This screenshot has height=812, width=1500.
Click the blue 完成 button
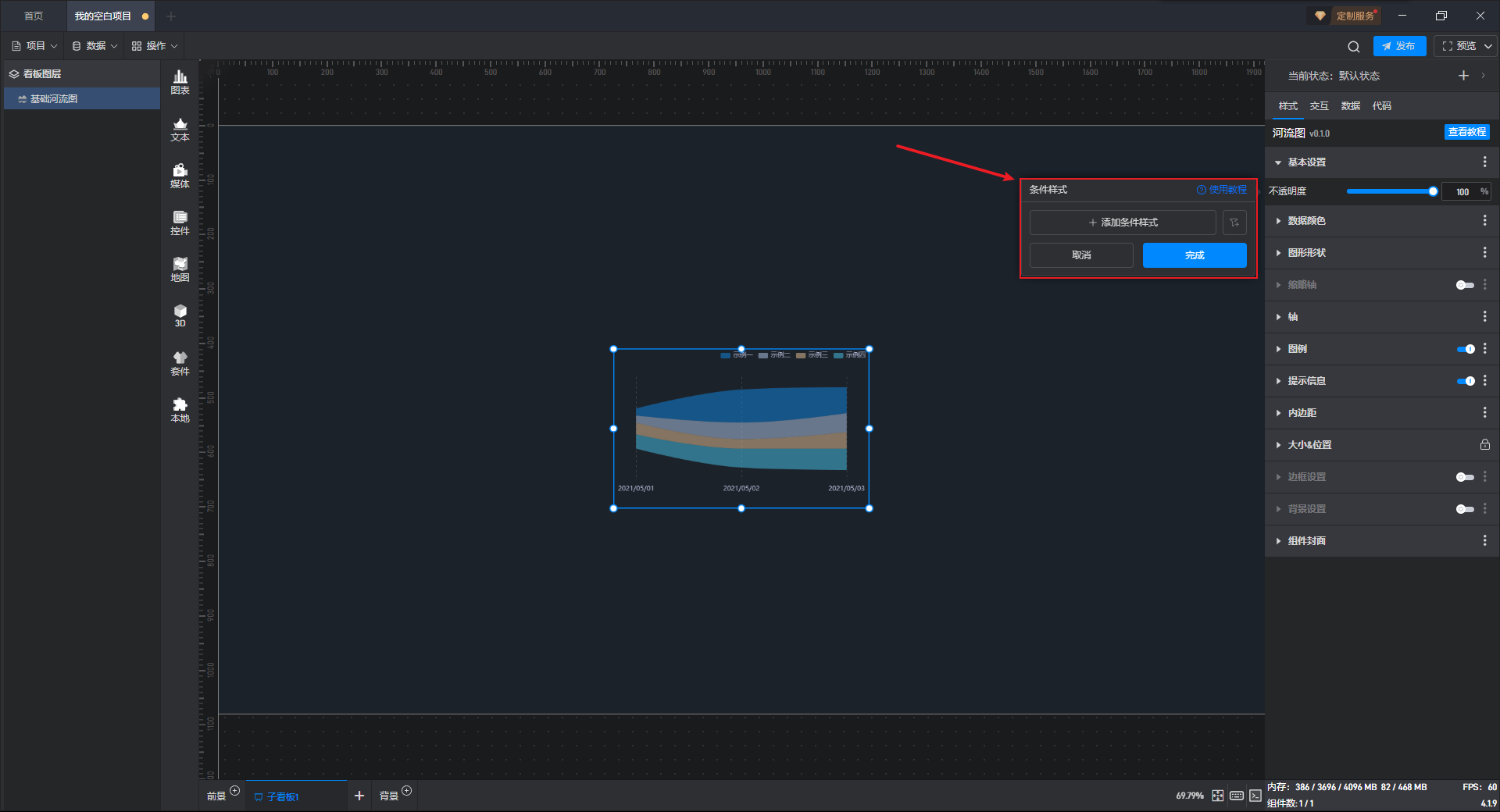[1195, 255]
